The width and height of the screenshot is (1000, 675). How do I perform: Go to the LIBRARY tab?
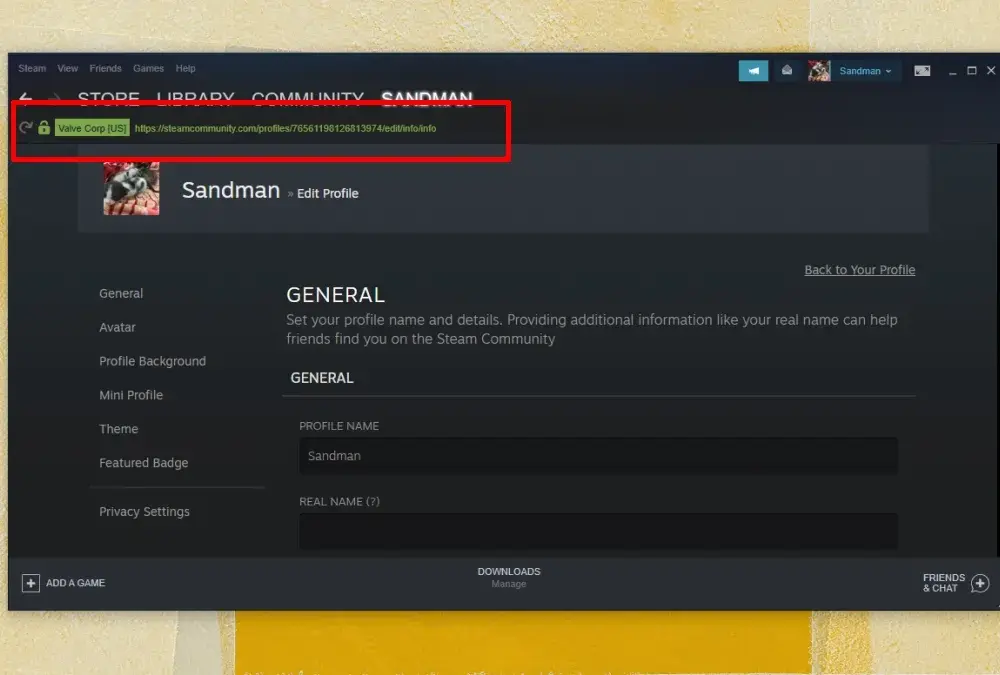point(195,97)
